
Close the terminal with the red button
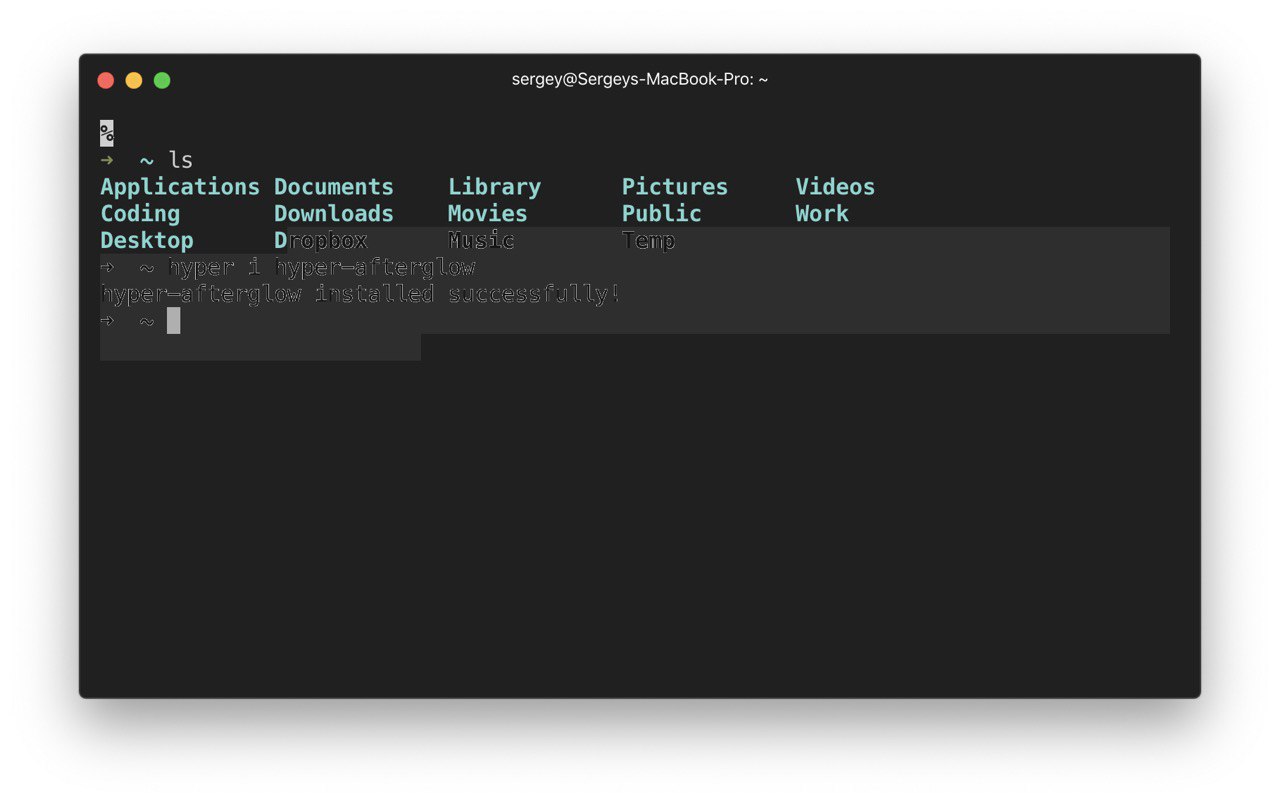tap(106, 80)
